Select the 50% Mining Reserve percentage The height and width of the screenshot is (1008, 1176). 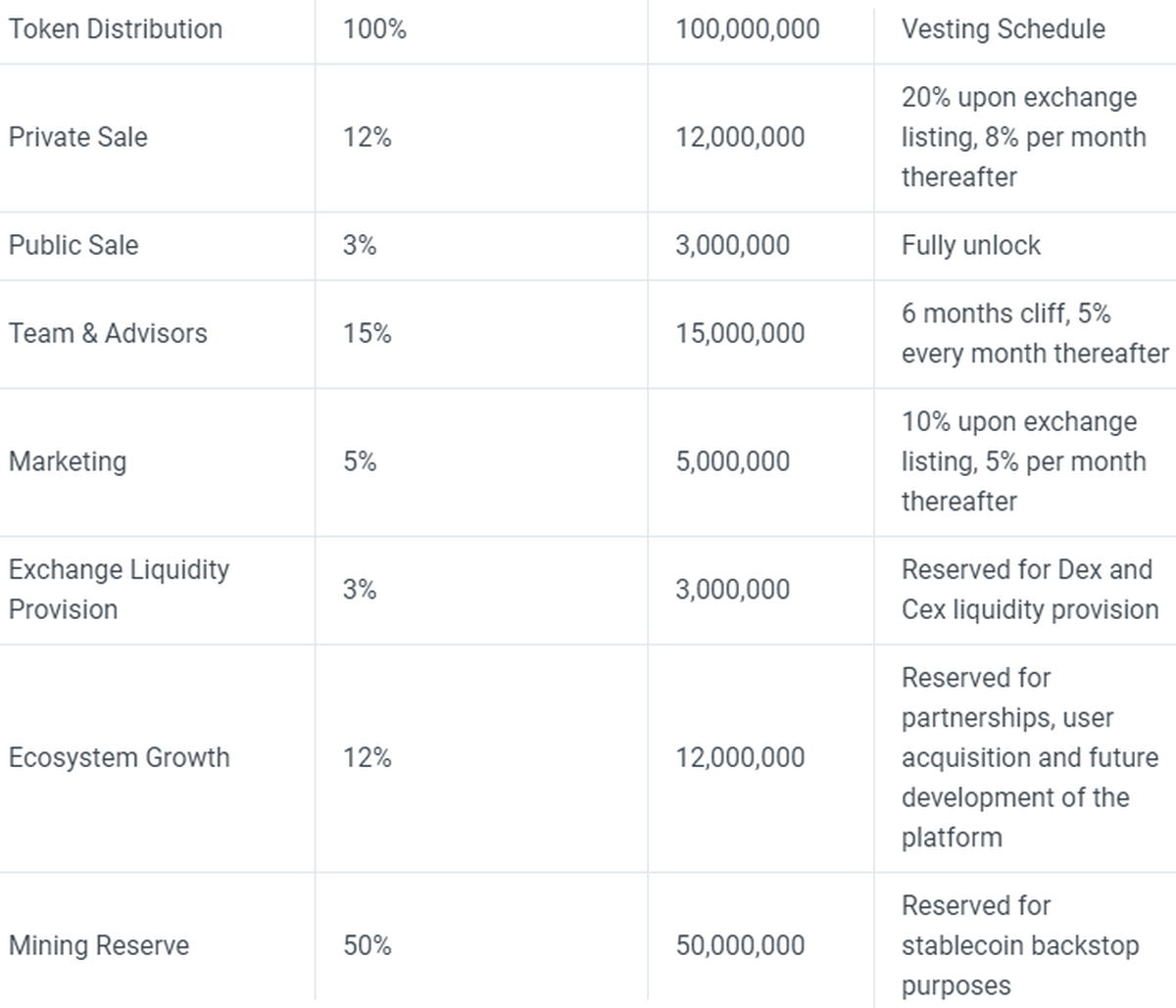coord(367,945)
